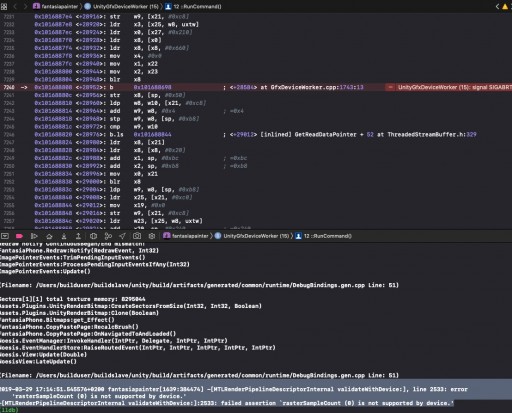This screenshot has height=413, width=512.
Task: Deactivate breakpoints with the pink toggle
Action: (x=19, y=236)
